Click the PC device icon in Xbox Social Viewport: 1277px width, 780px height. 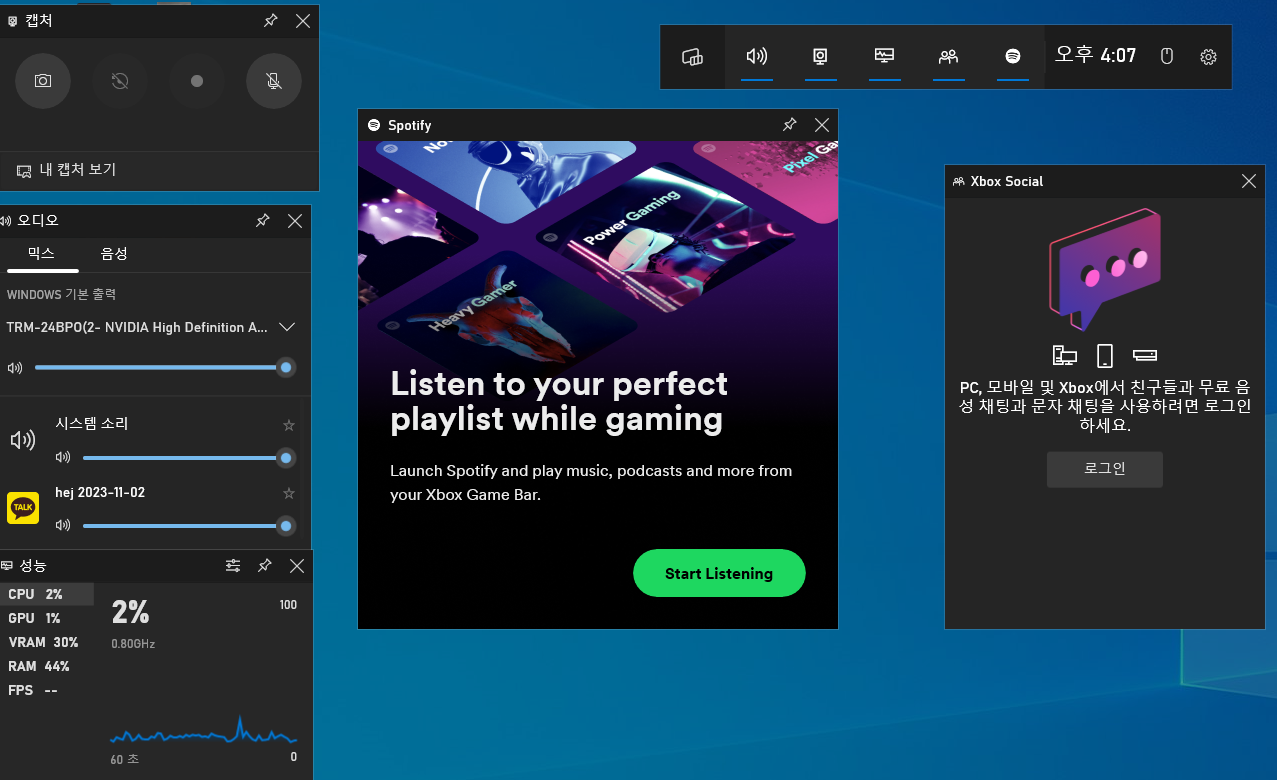coord(1065,355)
